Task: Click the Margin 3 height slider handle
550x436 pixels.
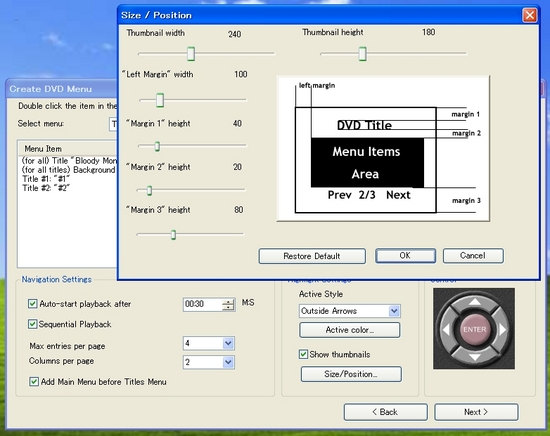Action: (173, 235)
